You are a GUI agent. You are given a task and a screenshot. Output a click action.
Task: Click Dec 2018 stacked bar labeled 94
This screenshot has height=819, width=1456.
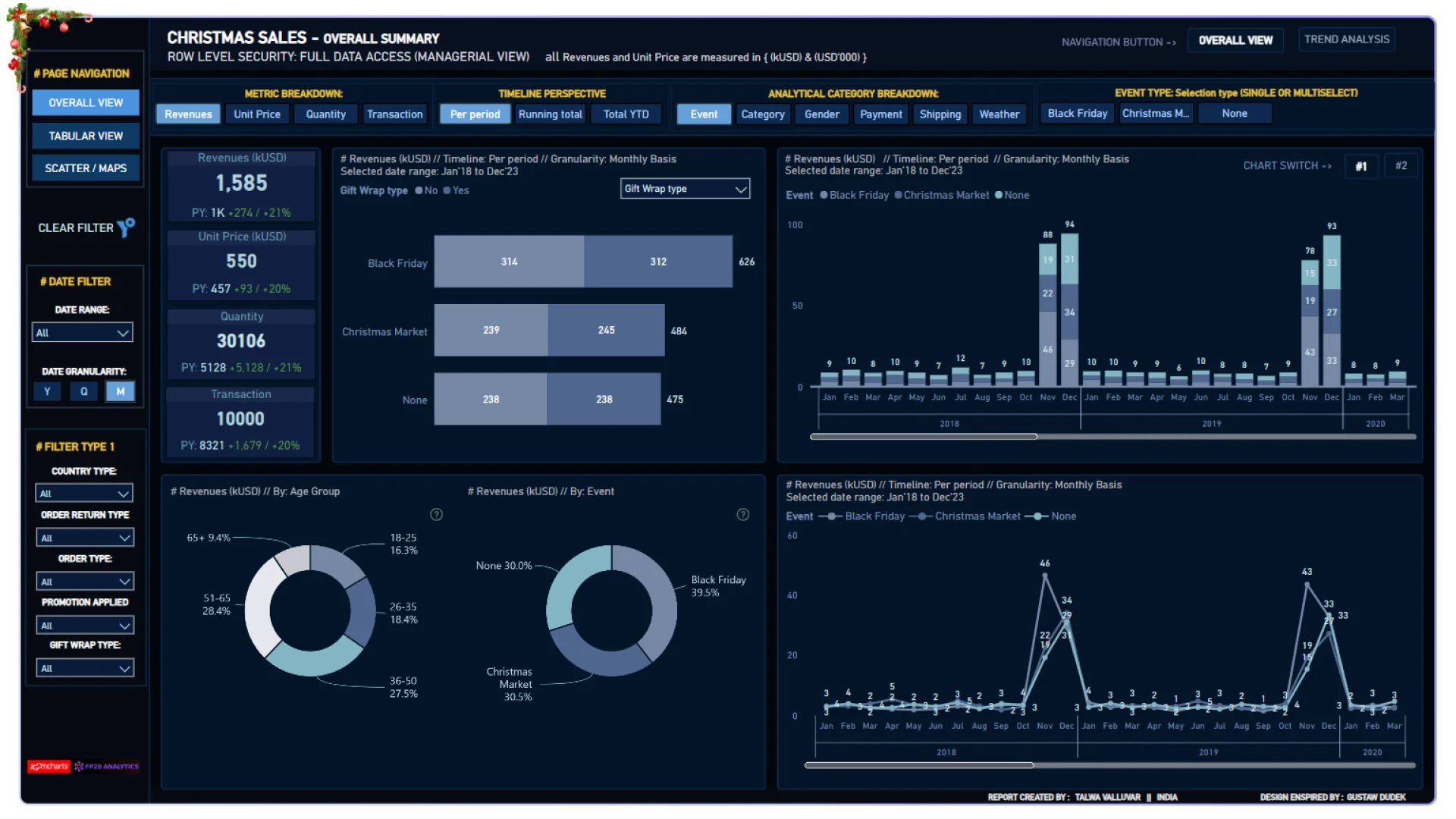coord(1069,309)
